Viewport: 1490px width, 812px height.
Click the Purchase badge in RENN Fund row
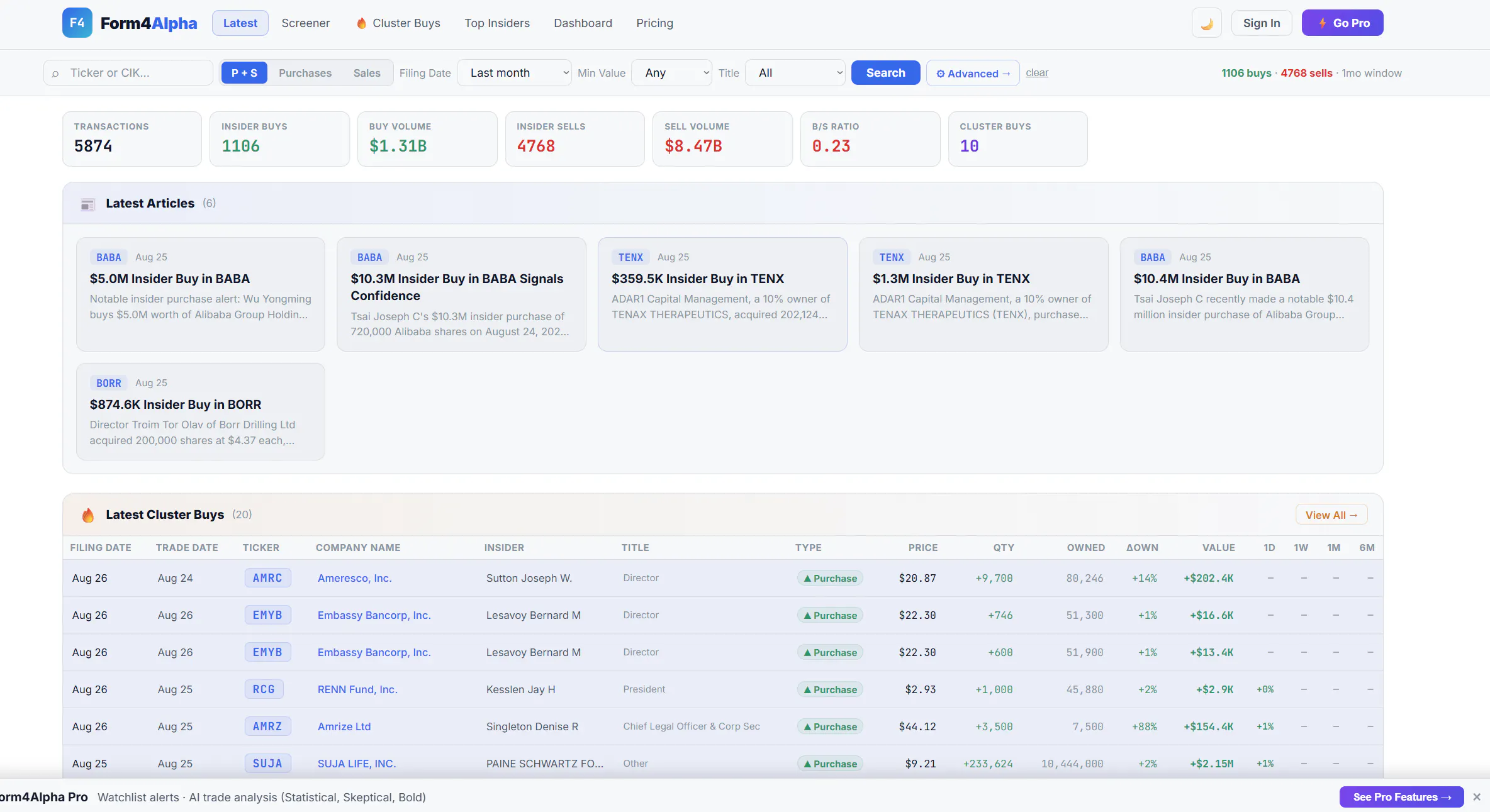tap(830, 689)
